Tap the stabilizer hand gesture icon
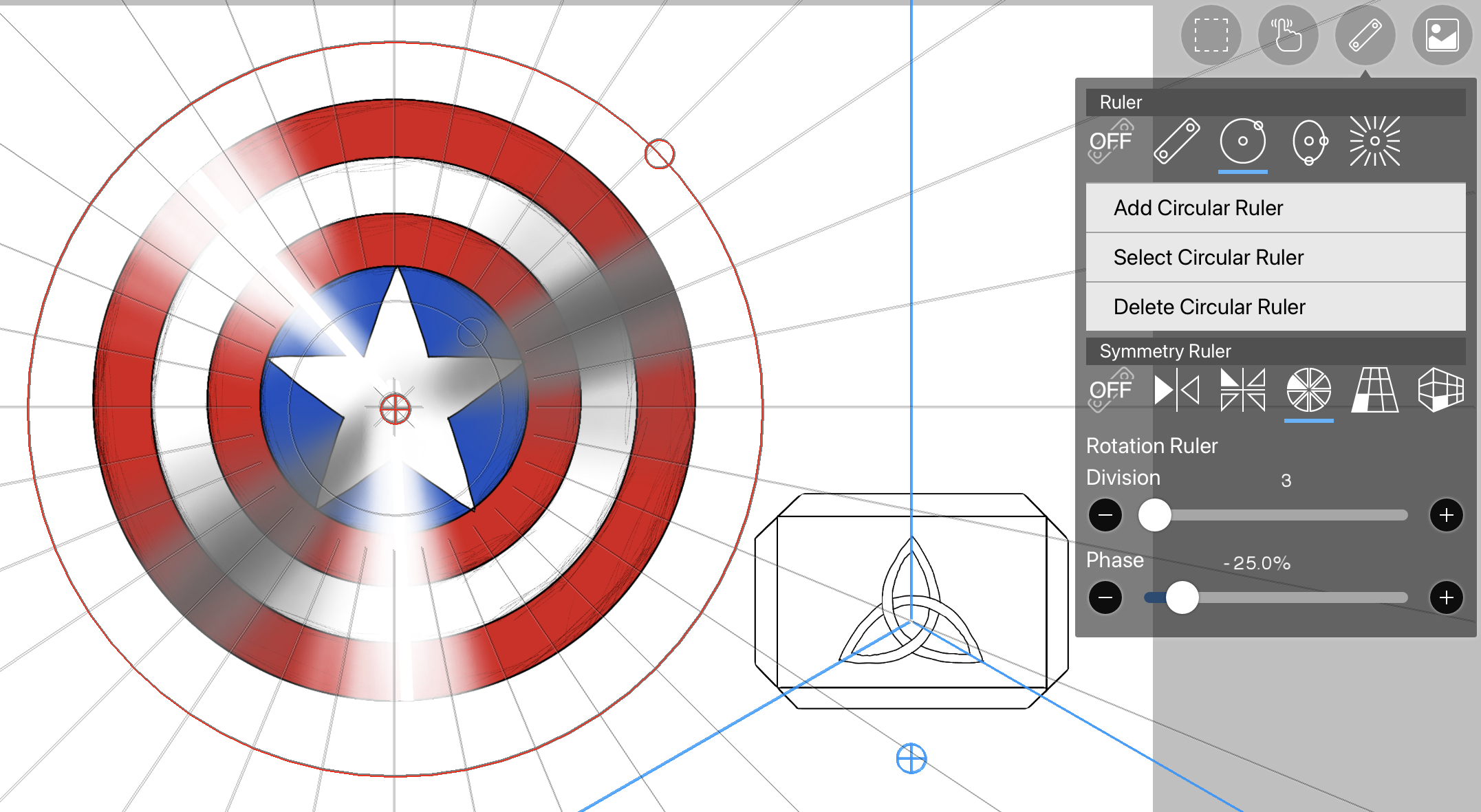Screen dimensions: 1481x812 [1288, 35]
